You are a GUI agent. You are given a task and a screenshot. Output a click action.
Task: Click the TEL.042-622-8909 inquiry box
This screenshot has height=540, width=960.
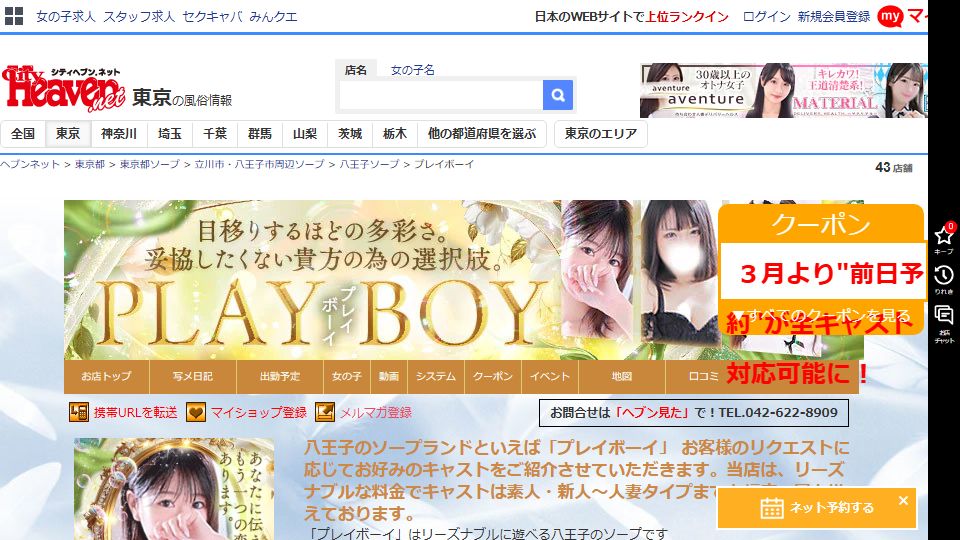pyautogui.click(x=694, y=413)
